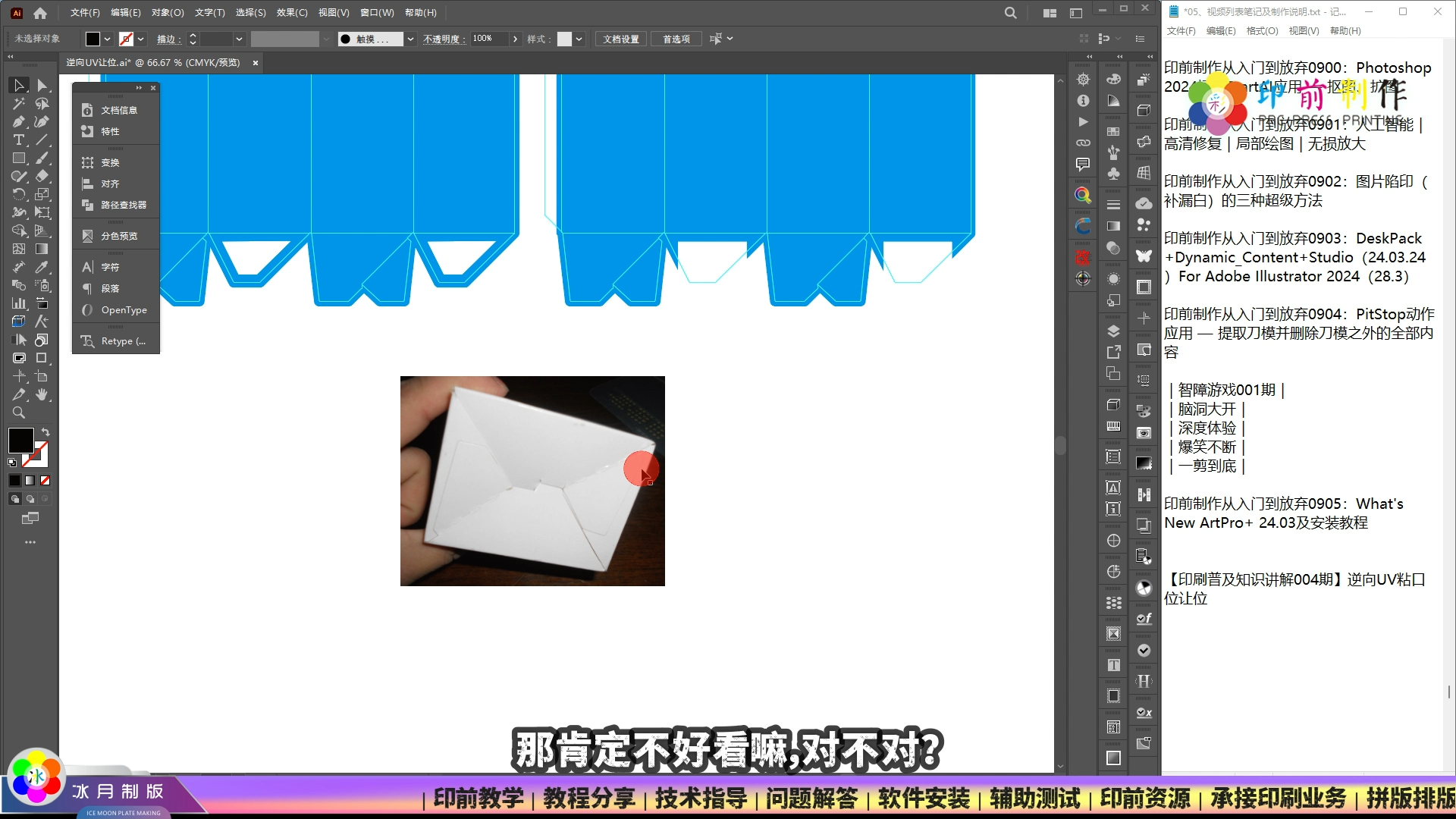Viewport: 1456px width, 819px height.
Task: Click the envelope photo thumbnail
Action: click(x=532, y=481)
